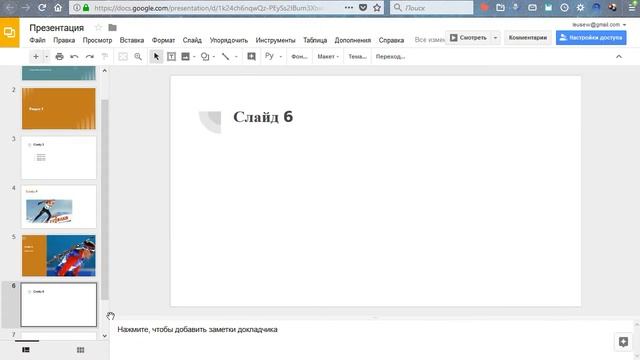The height and width of the screenshot is (360, 640).
Task: Select slide 5 thumbnail
Action: point(59,256)
